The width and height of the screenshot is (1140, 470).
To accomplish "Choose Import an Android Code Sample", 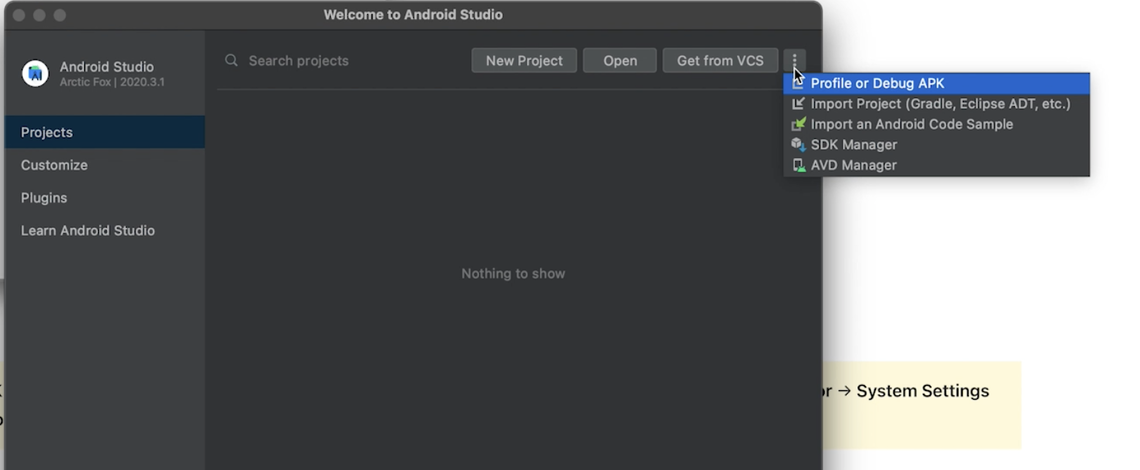I will point(936,124).
